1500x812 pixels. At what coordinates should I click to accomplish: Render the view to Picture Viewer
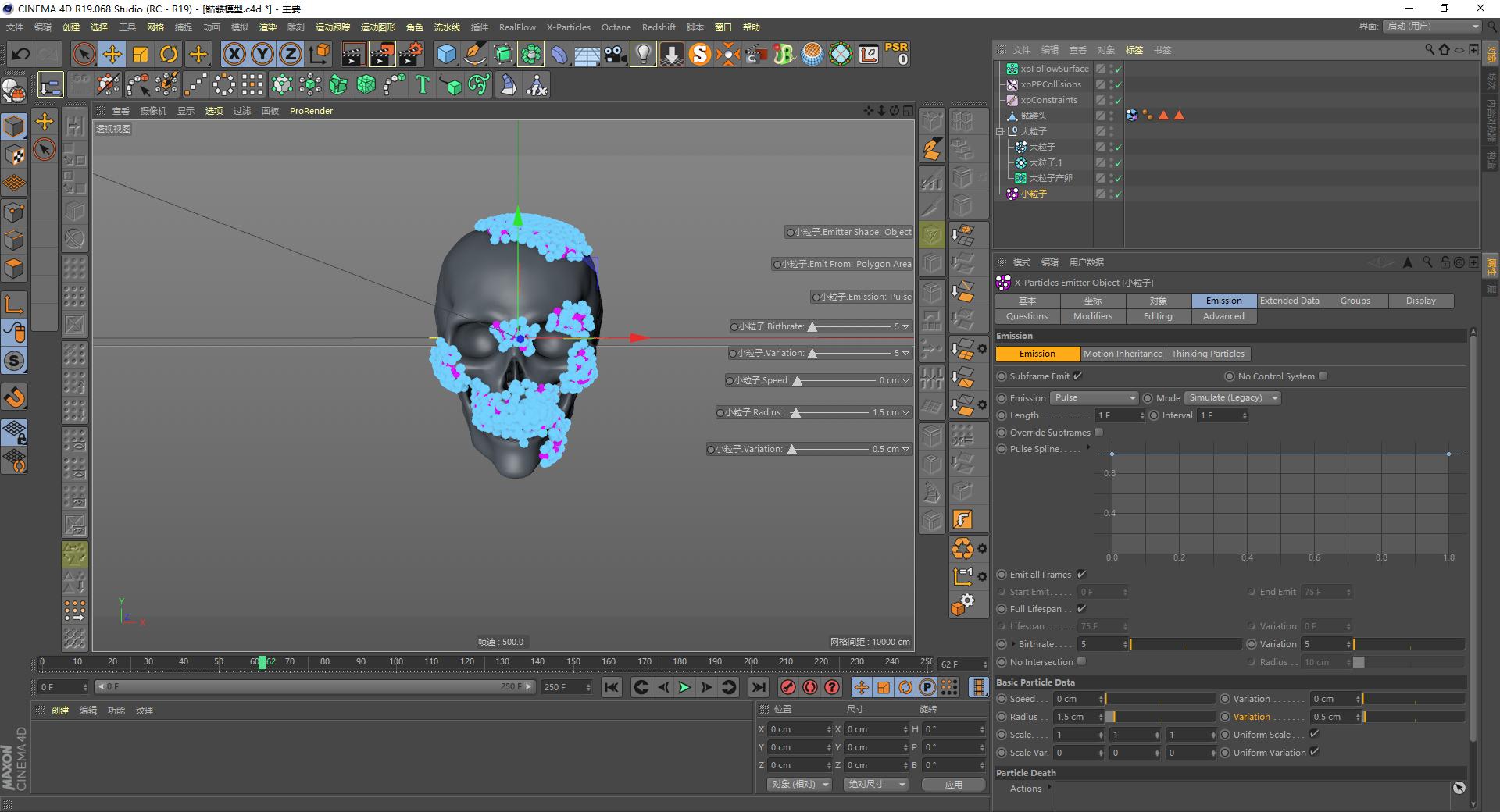[382, 54]
